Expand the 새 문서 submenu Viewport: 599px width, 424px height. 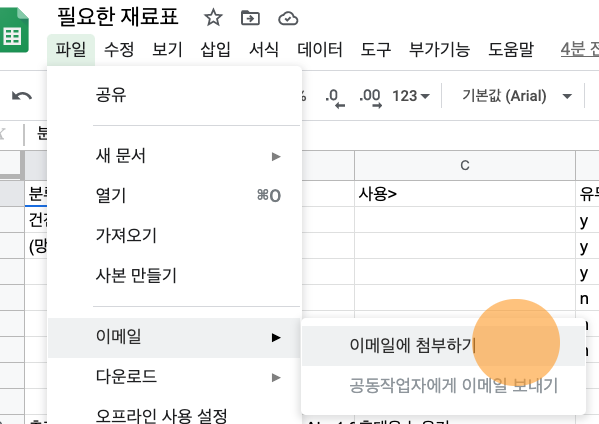click(175, 156)
